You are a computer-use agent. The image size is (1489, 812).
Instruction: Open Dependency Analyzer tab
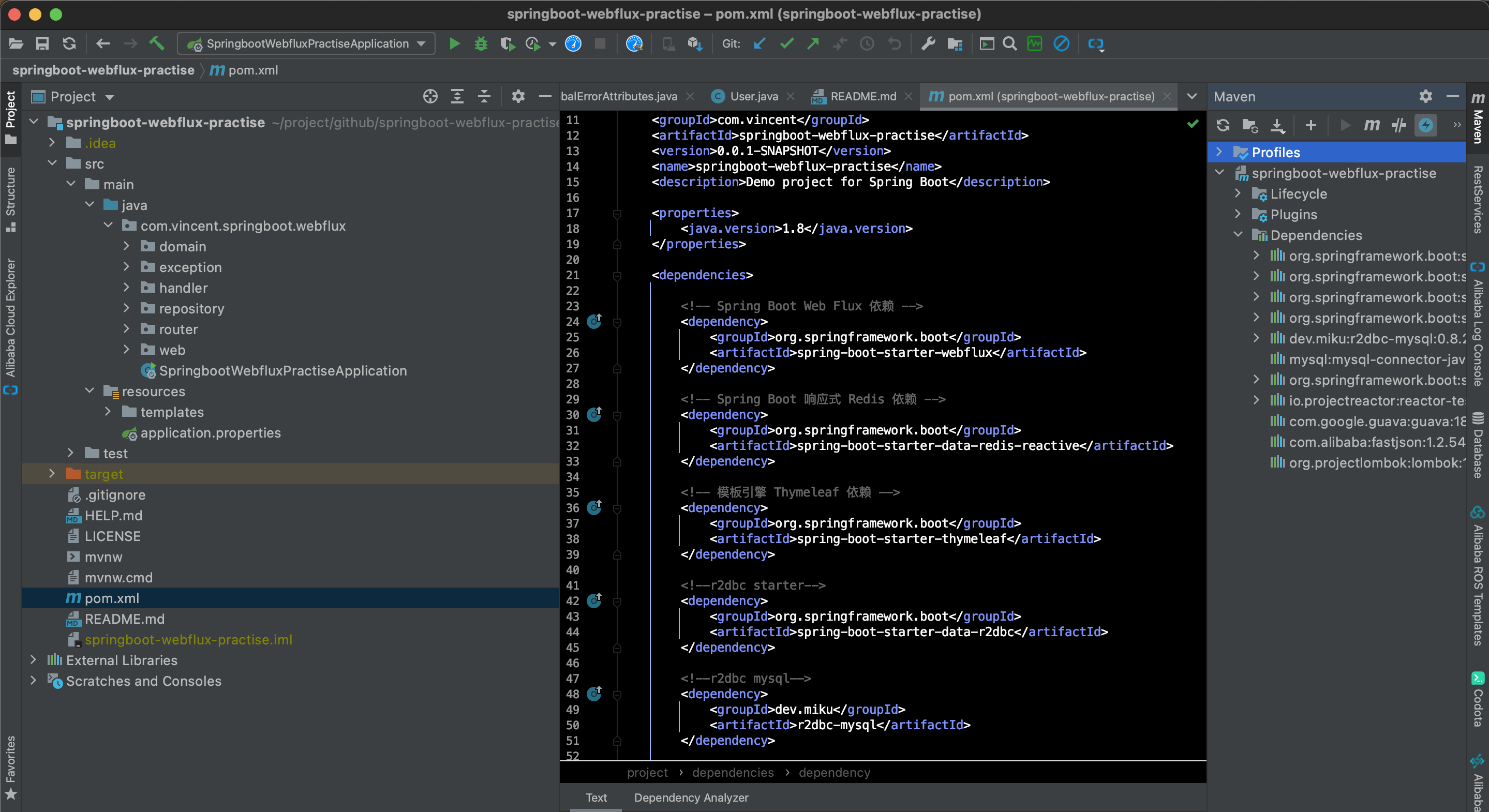(691, 798)
